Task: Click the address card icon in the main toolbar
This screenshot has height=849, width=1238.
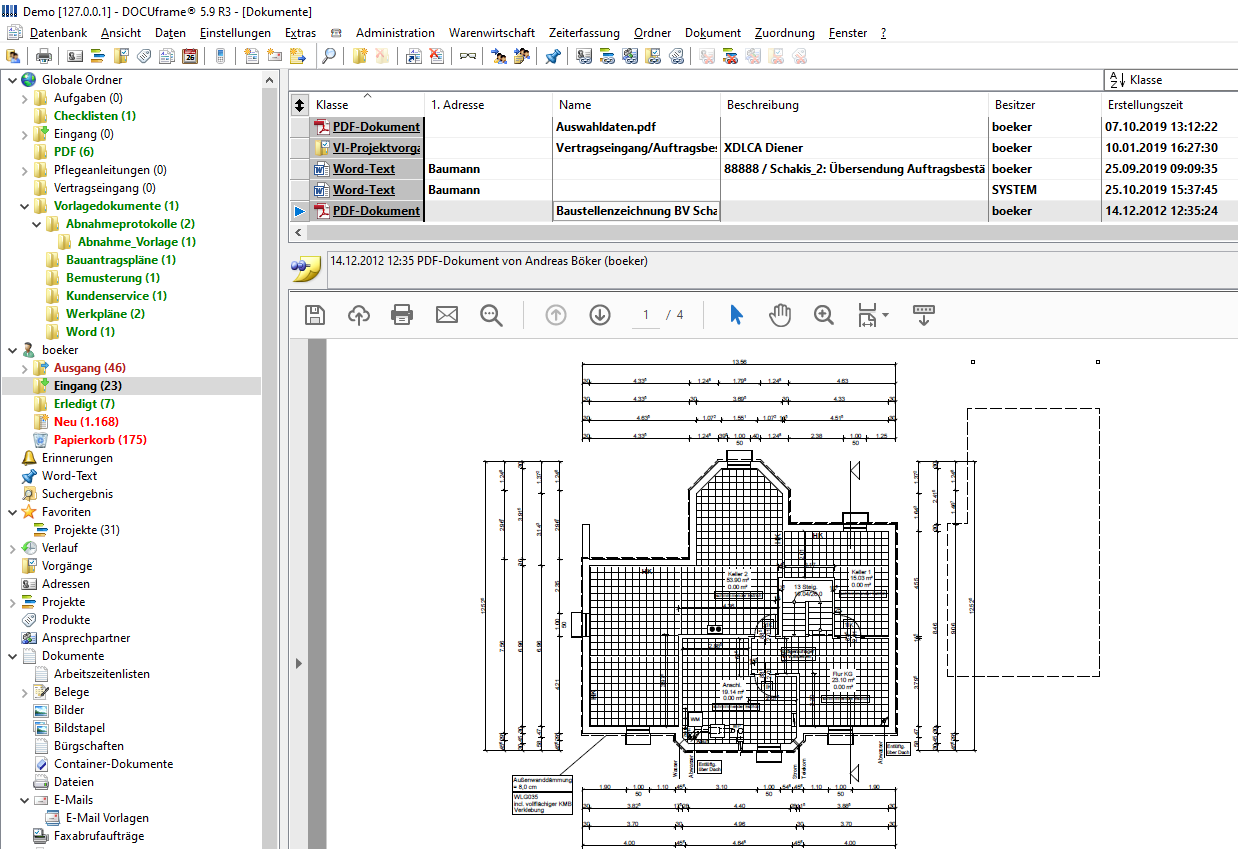Action: tap(76, 56)
